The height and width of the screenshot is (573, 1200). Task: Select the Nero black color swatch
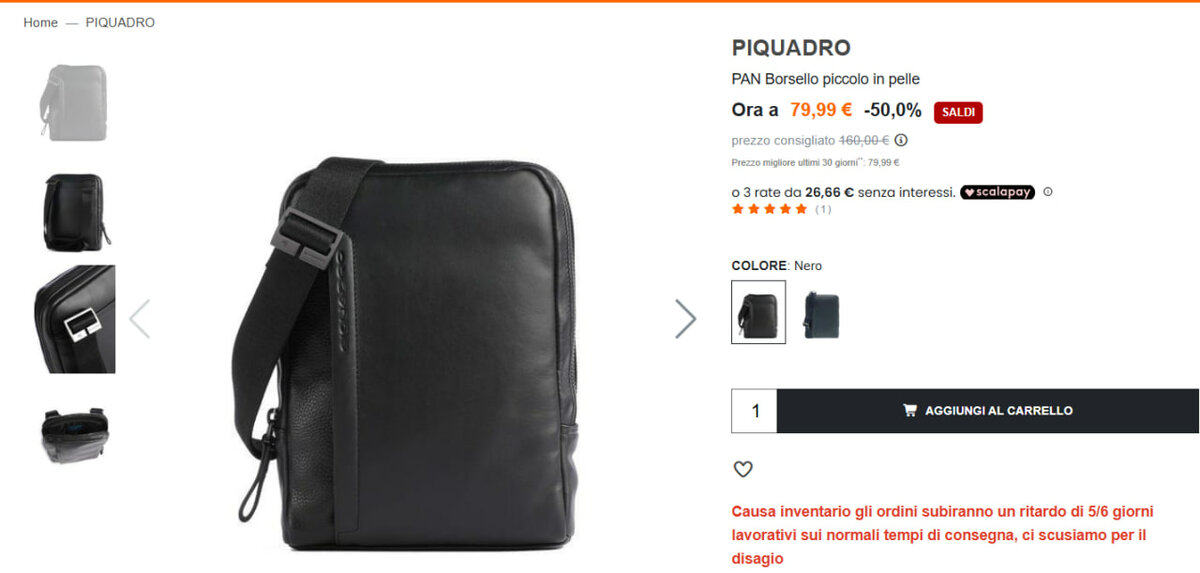click(758, 312)
